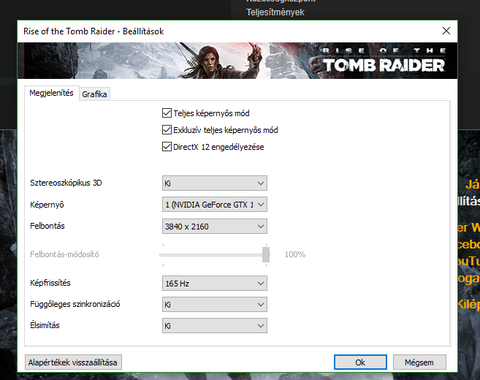Switch to the Grafika tab
480x380 pixels.
click(94, 94)
